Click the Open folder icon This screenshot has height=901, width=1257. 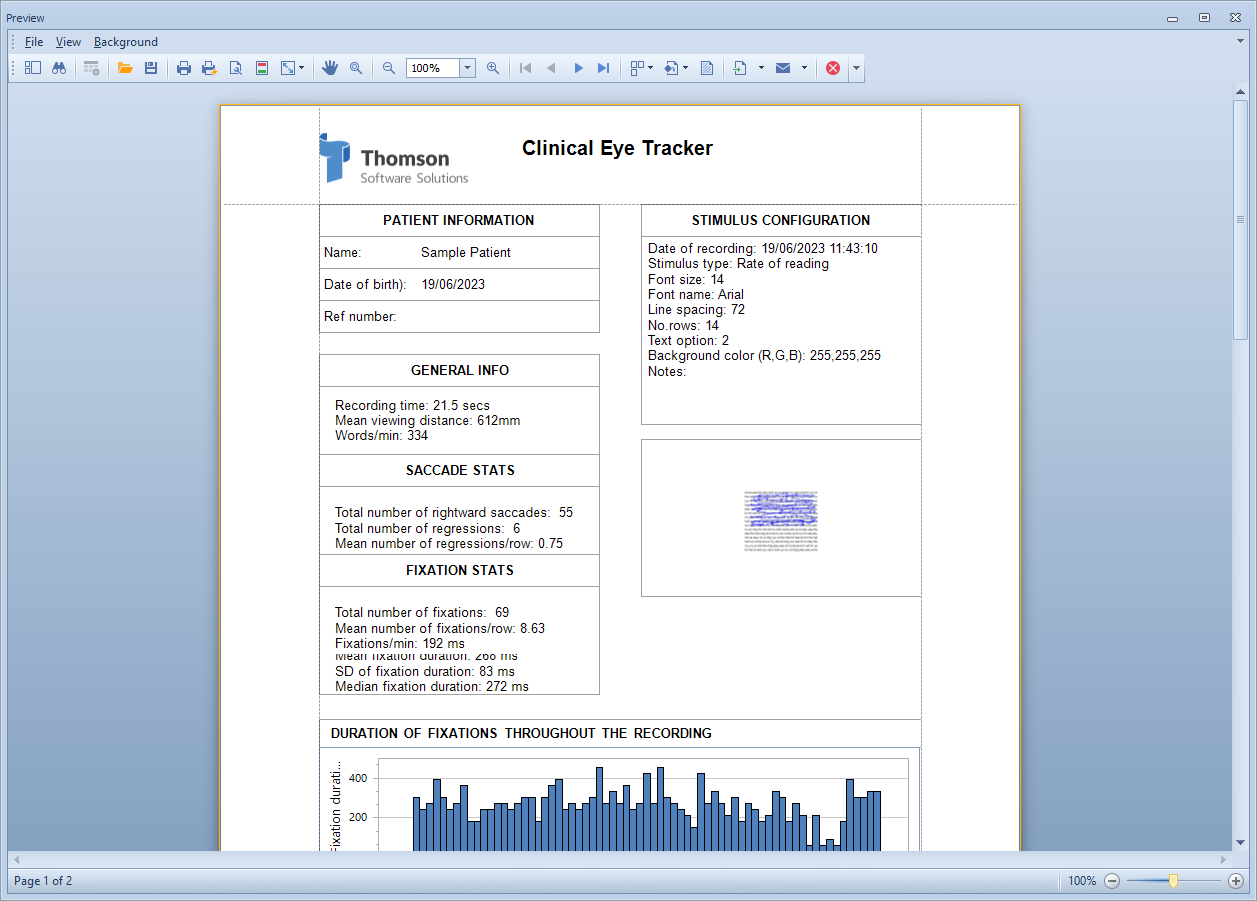tap(125, 68)
